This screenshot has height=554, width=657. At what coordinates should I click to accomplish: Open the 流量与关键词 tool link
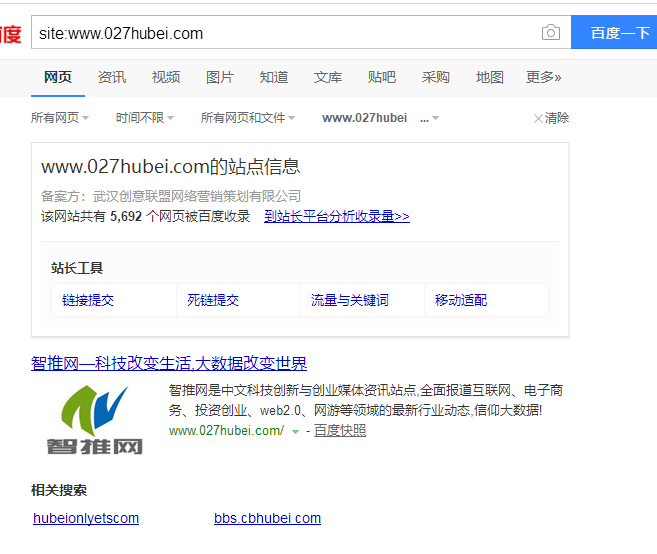pos(350,300)
